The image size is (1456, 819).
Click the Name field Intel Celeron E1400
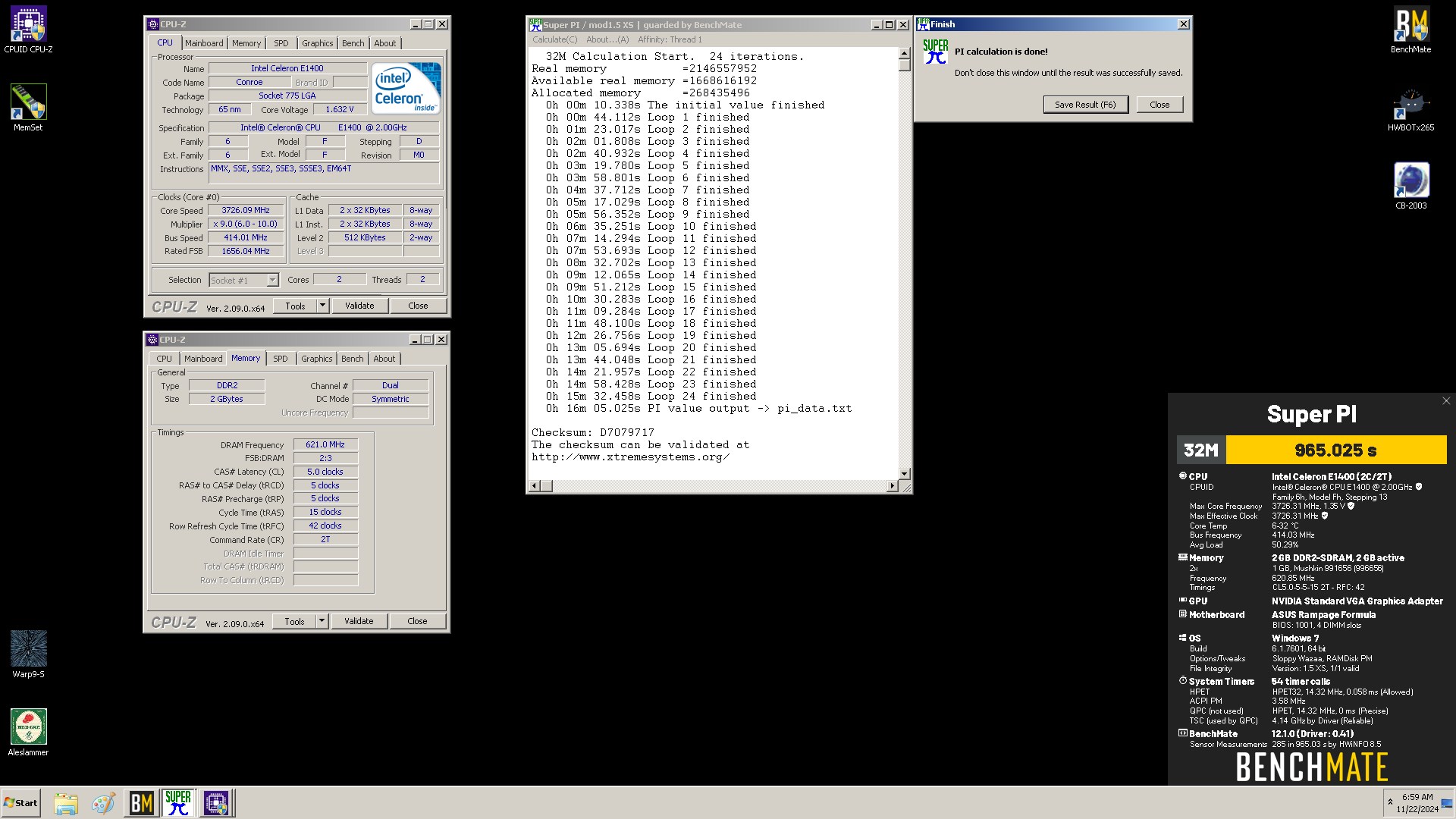coord(287,68)
